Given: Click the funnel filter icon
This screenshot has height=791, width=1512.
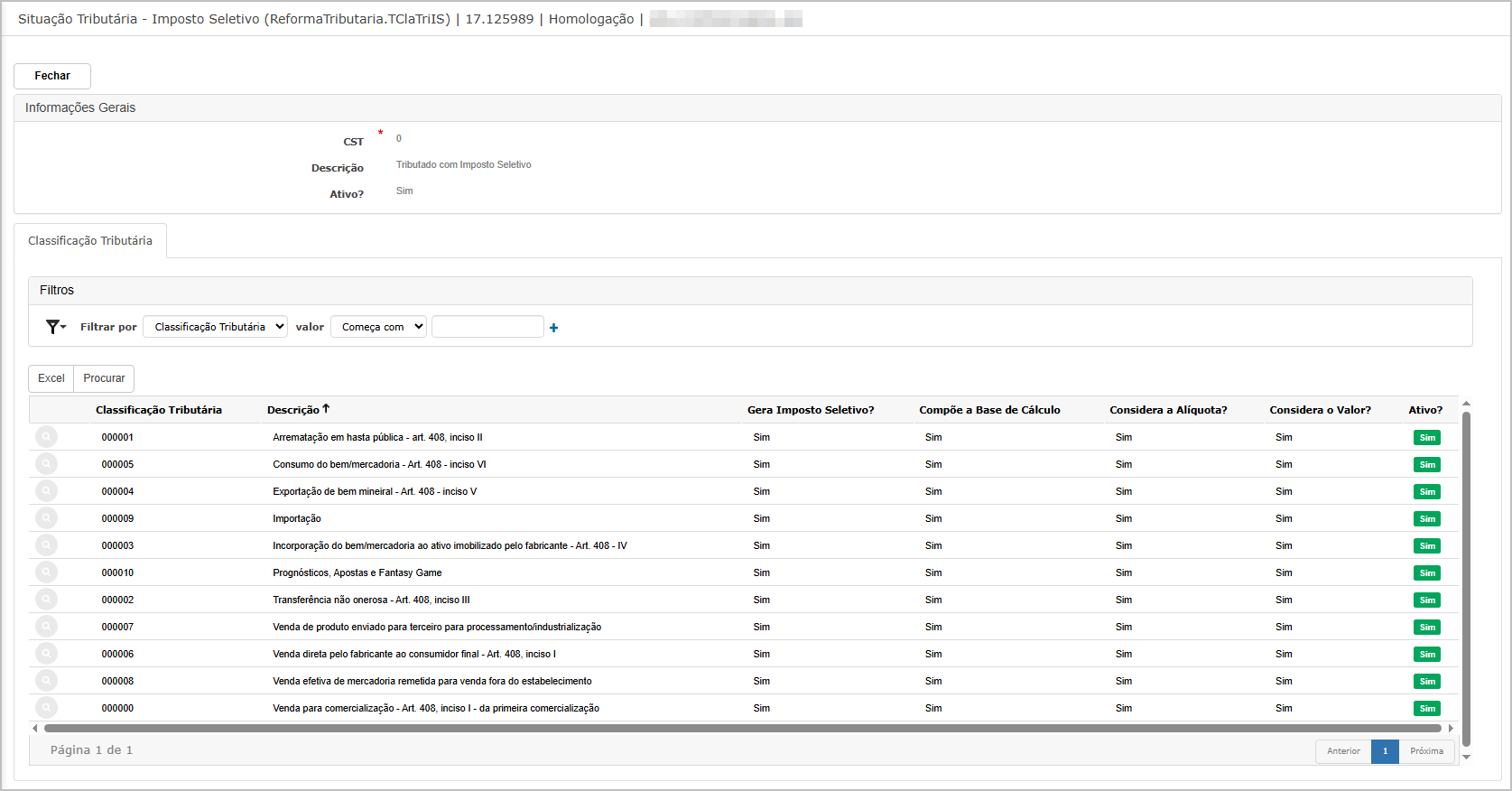Looking at the screenshot, I should 54,327.
